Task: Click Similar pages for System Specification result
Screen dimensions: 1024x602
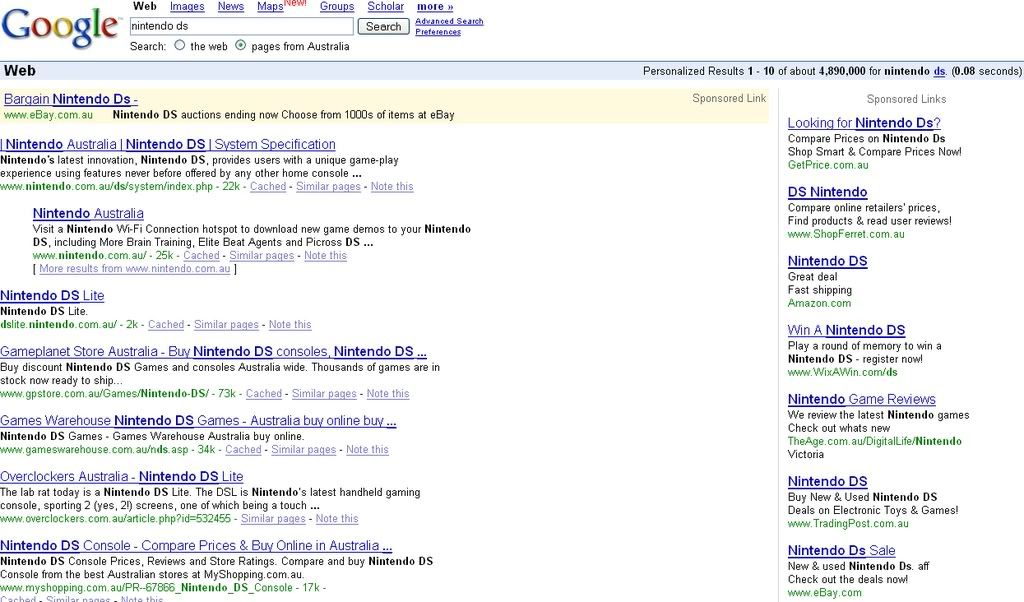Action: tap(328, 187)
